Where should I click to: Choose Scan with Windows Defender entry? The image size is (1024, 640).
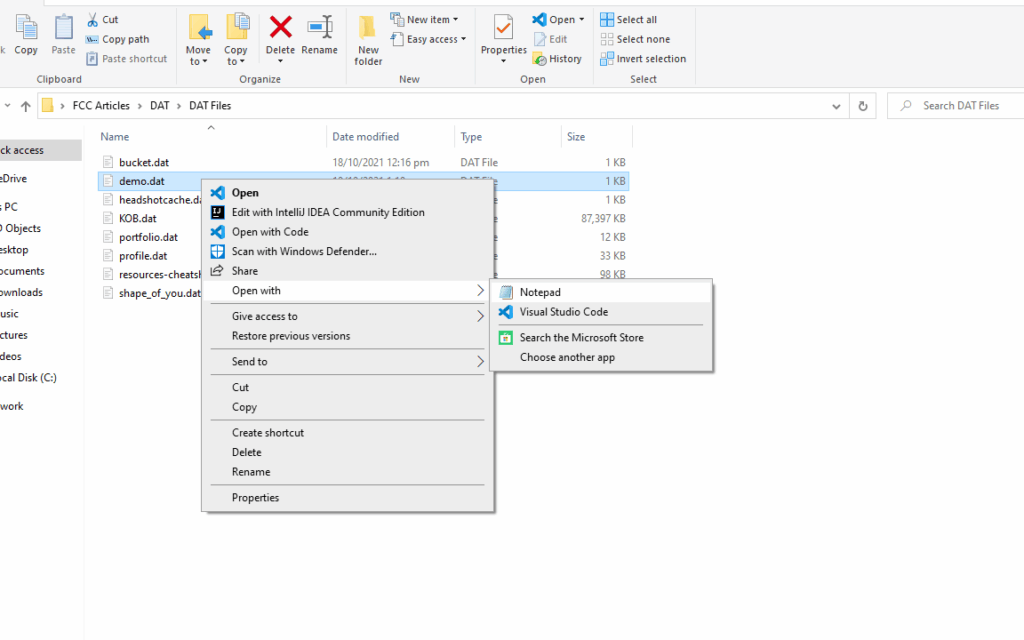[x=303, y=251]
